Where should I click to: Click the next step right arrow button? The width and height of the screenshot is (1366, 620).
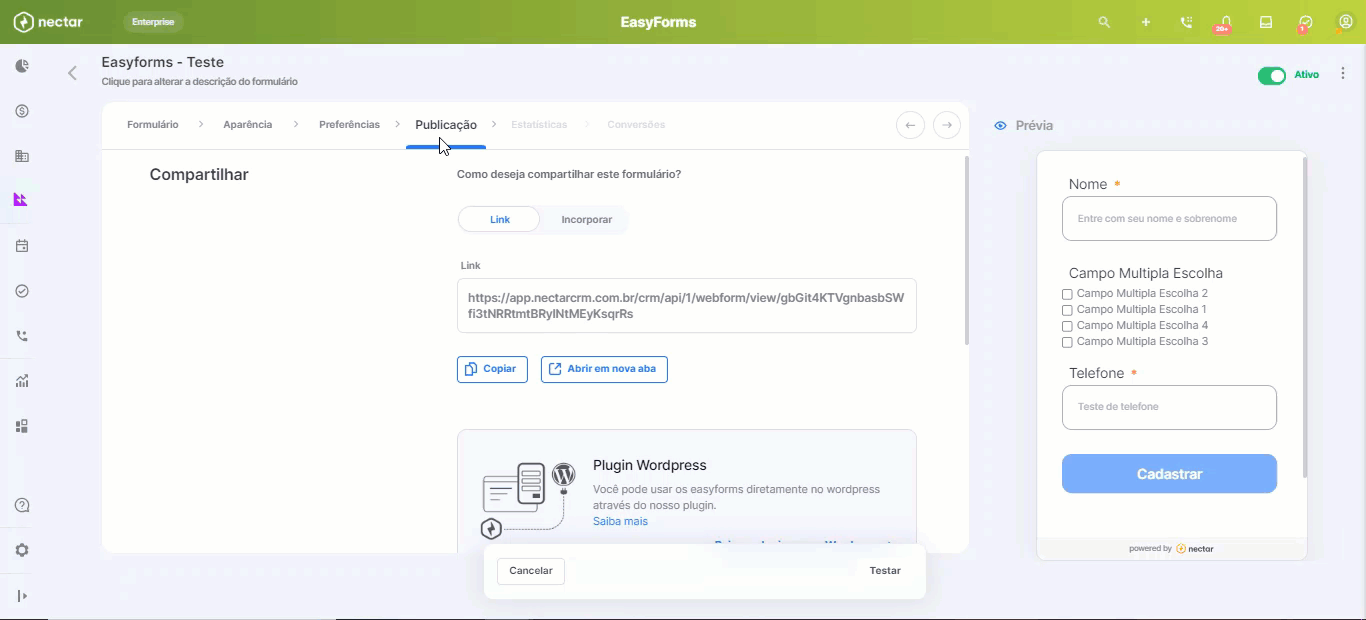947,125
